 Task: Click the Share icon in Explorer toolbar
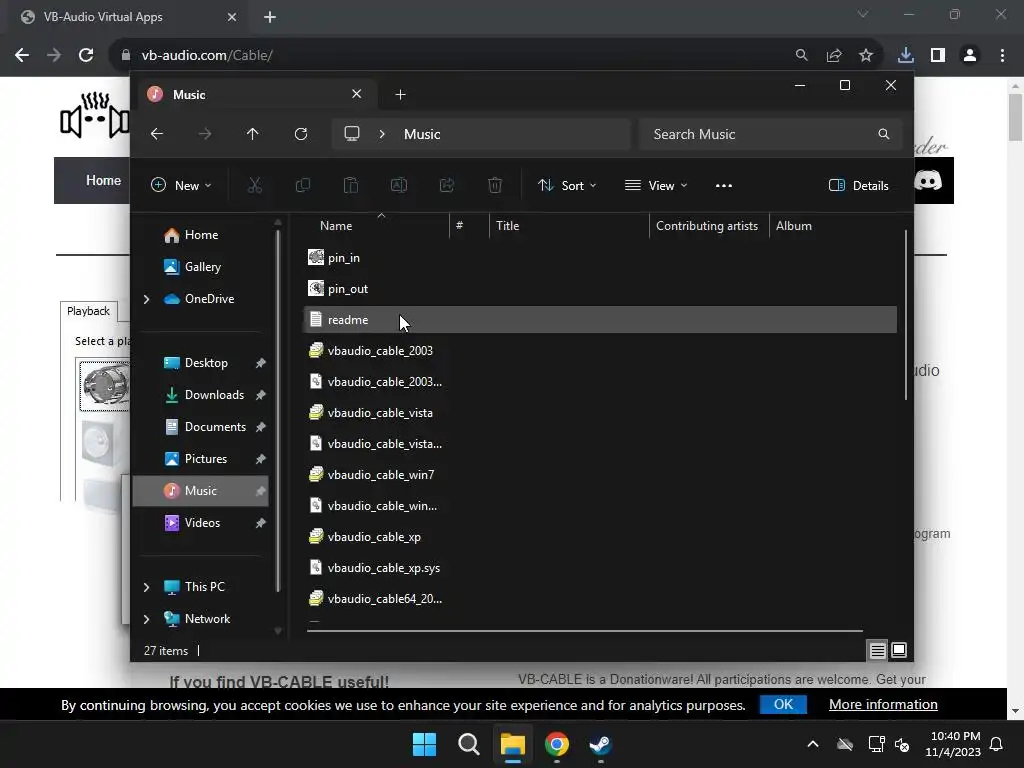point(447,185)
